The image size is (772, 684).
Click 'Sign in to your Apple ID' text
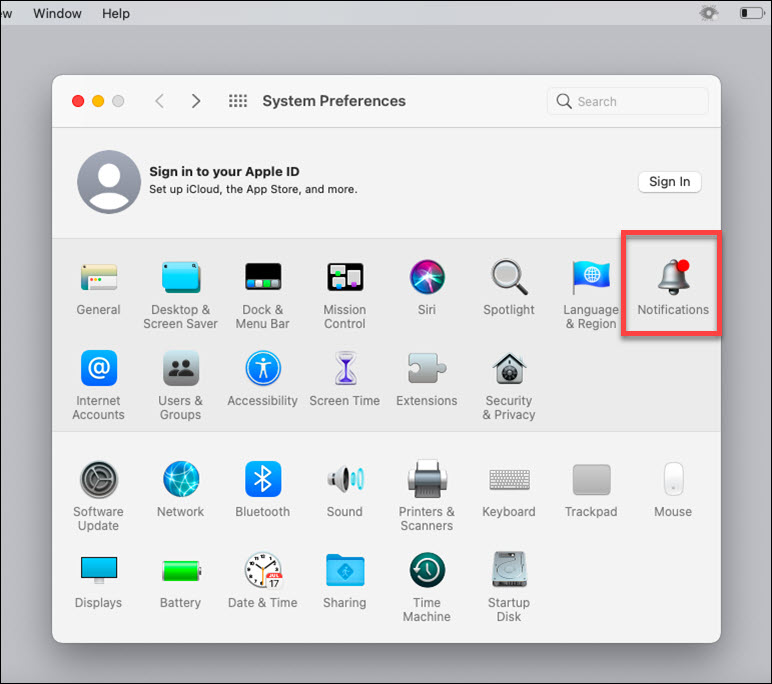224,171
